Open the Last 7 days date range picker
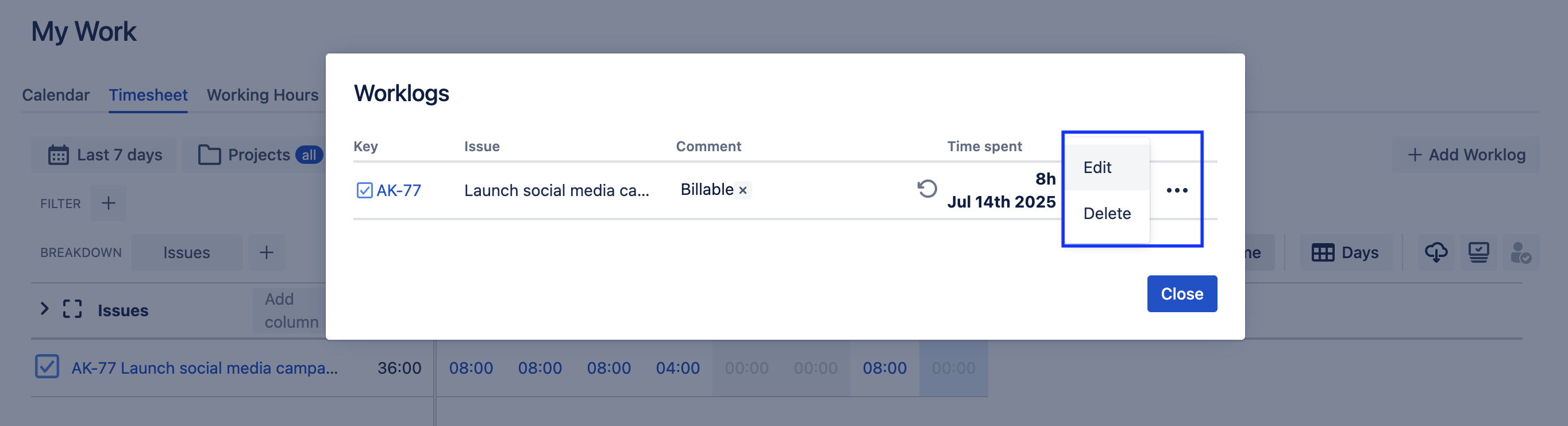 point(105,155)
